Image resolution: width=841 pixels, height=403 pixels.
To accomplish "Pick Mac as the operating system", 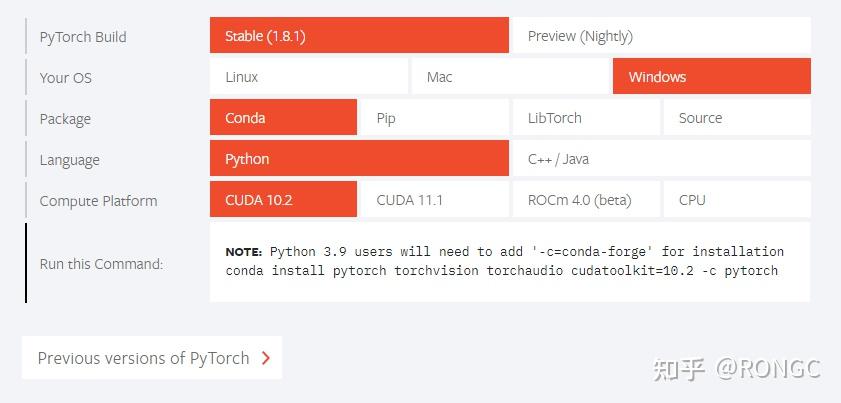I will coord(510,76).
